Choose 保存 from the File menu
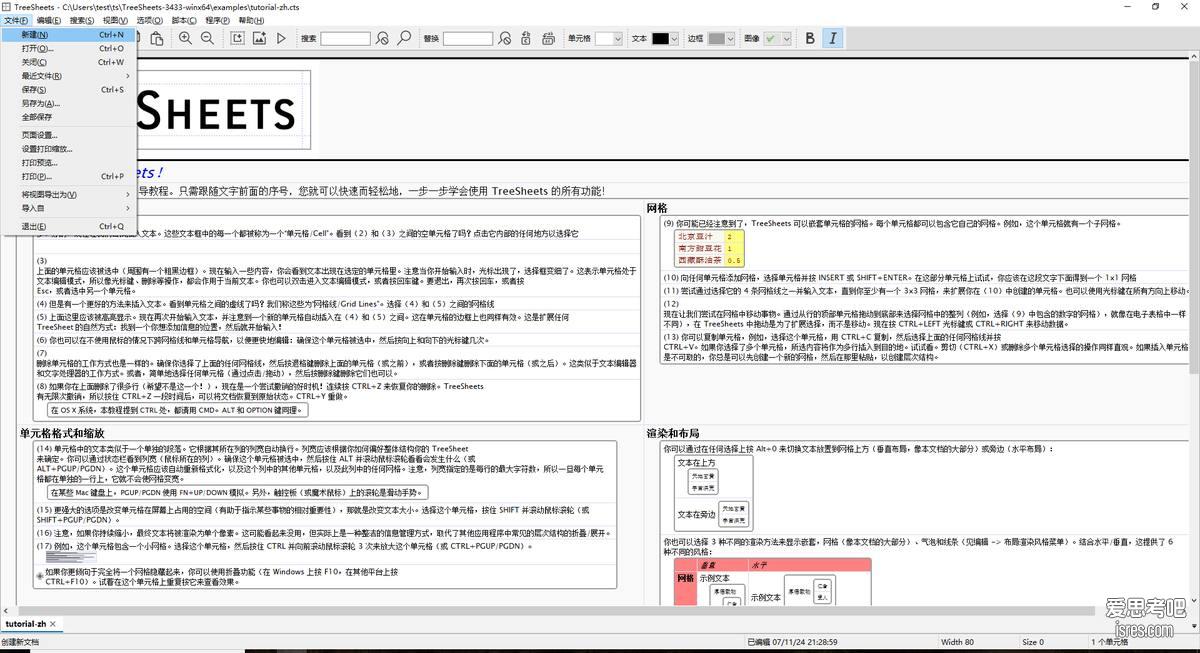 pyautogui.click(x=69, y=89)
